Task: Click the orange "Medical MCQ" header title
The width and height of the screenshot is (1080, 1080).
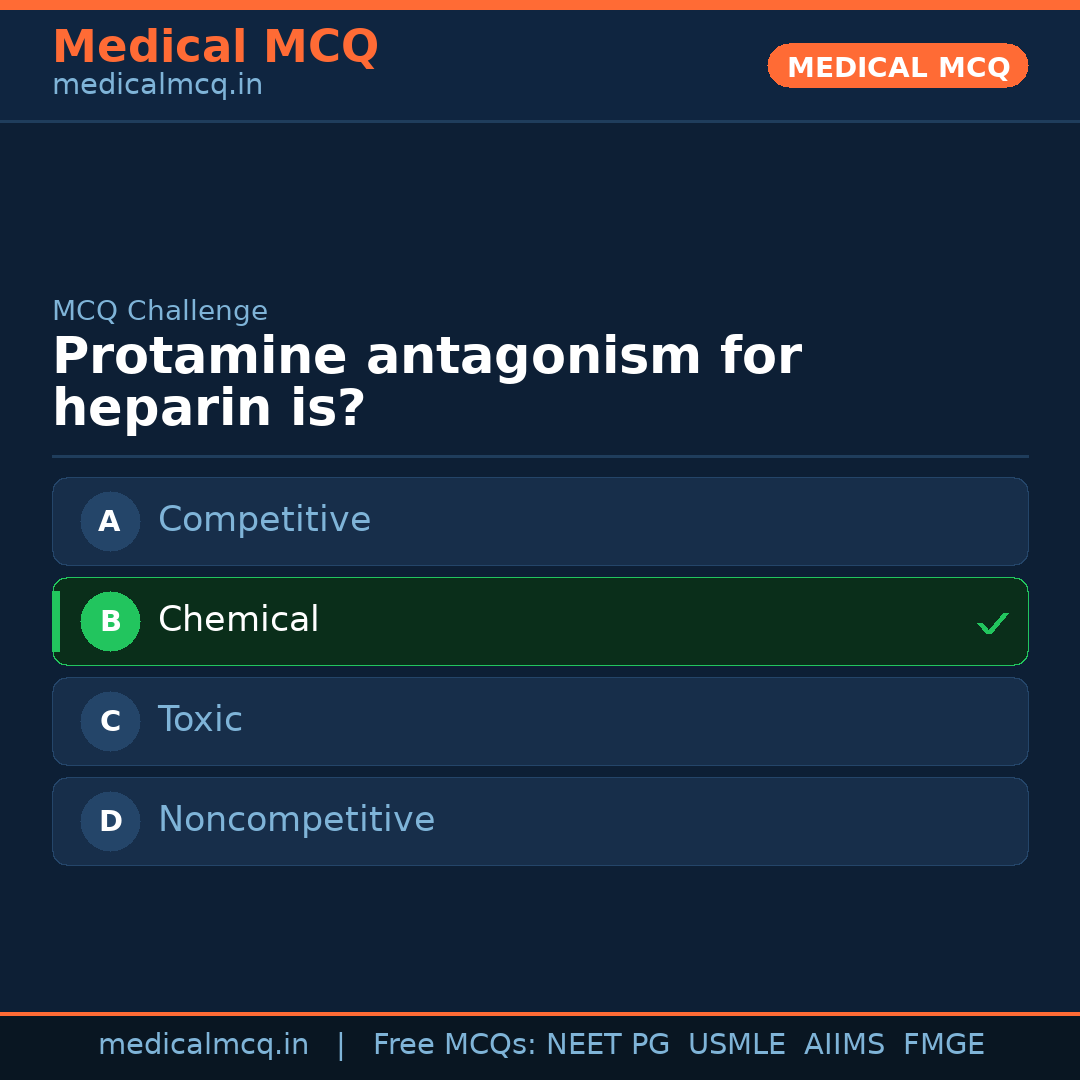Action: pos(215,47)
